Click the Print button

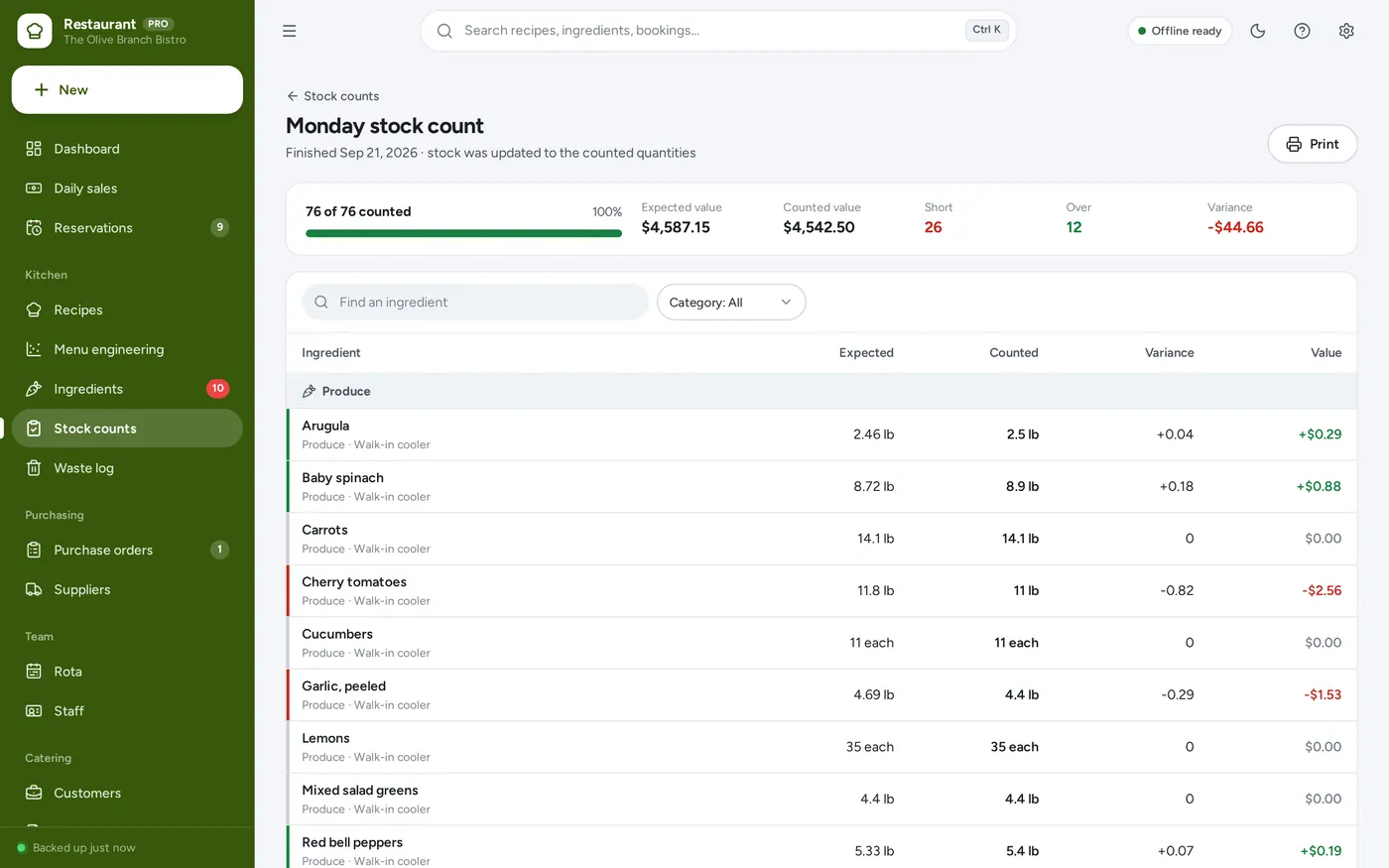(x=1312, y=144)
